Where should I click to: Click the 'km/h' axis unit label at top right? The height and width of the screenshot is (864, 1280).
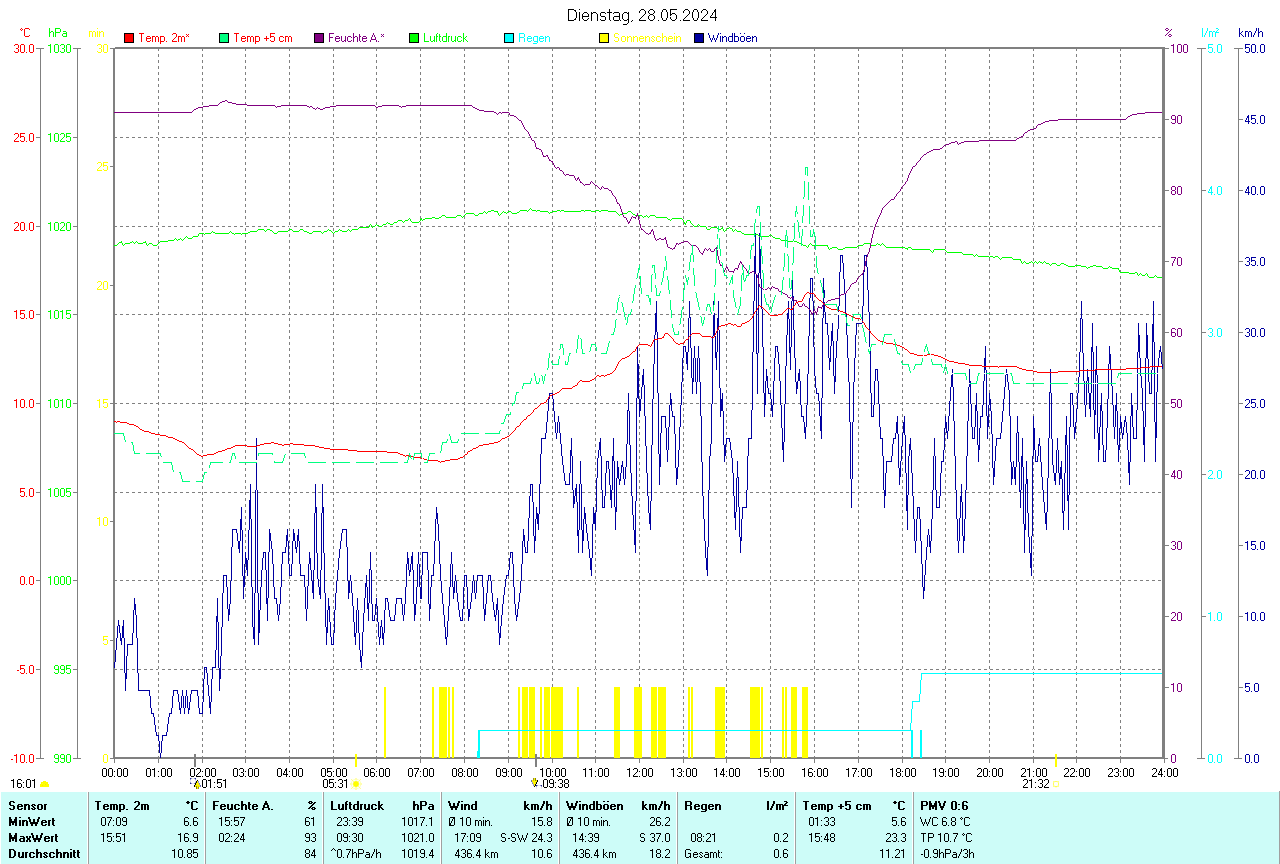pos(1251,33)
